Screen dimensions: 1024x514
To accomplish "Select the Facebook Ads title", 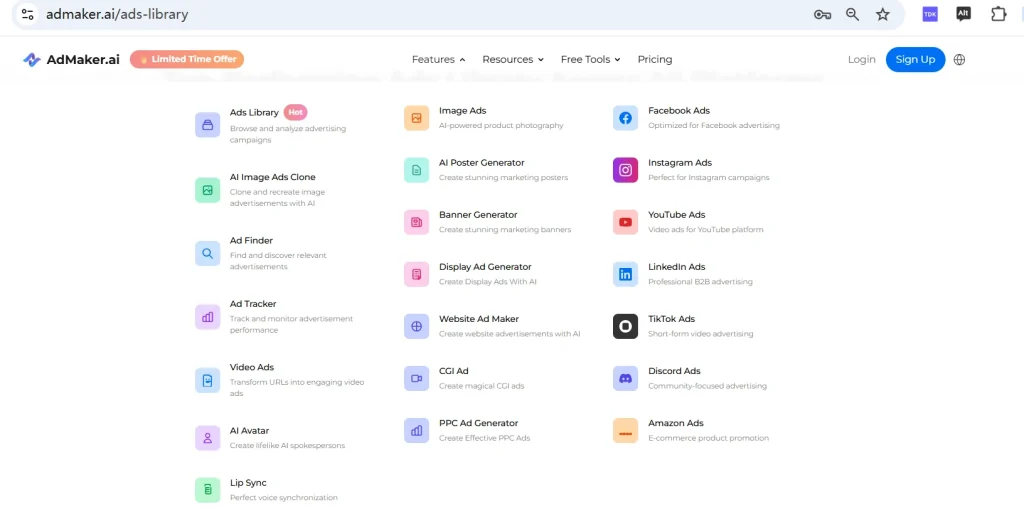I will (x=679, y=110).
